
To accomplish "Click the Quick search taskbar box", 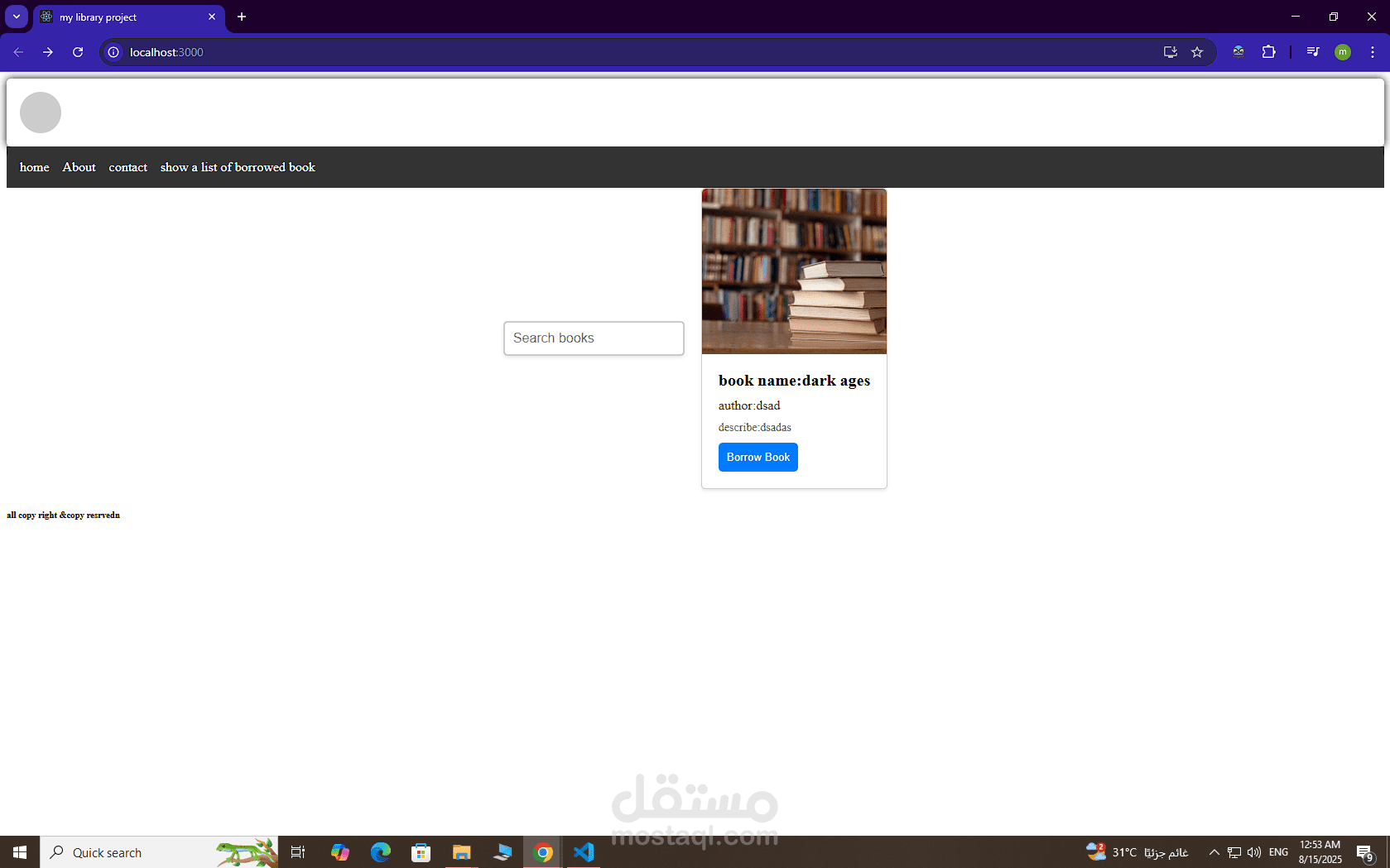I will [x=159, y=852].
